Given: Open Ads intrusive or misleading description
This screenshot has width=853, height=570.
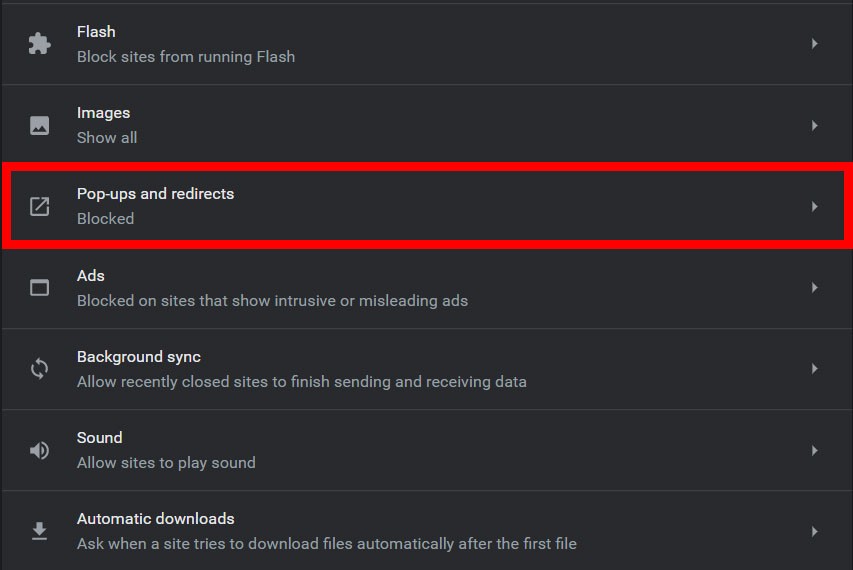Looking at the screenshot, I should (x=272, y=300).
